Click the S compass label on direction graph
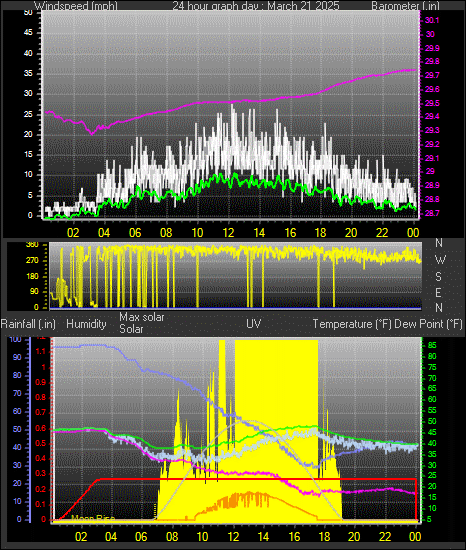Screen dimensions: 466x550 tap(438, 277)
